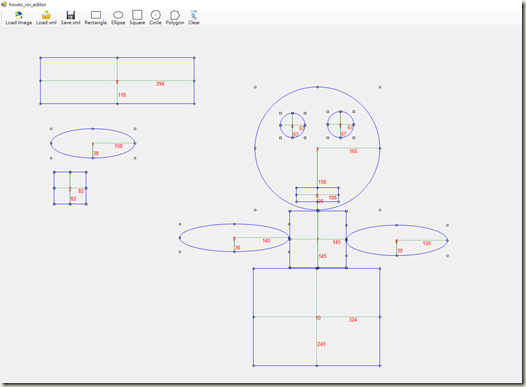Click the 140 label in left arm ellipse
Viewport: 526px width, 387px height.
(x=266, y=240)
